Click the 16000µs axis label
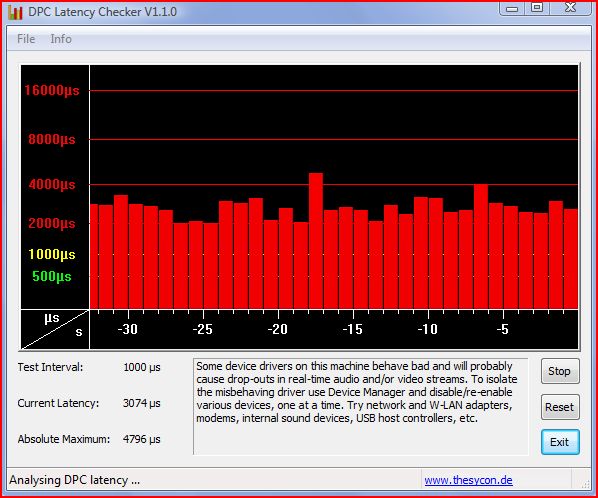Viewport: 598px width, 498px height. 52,90
